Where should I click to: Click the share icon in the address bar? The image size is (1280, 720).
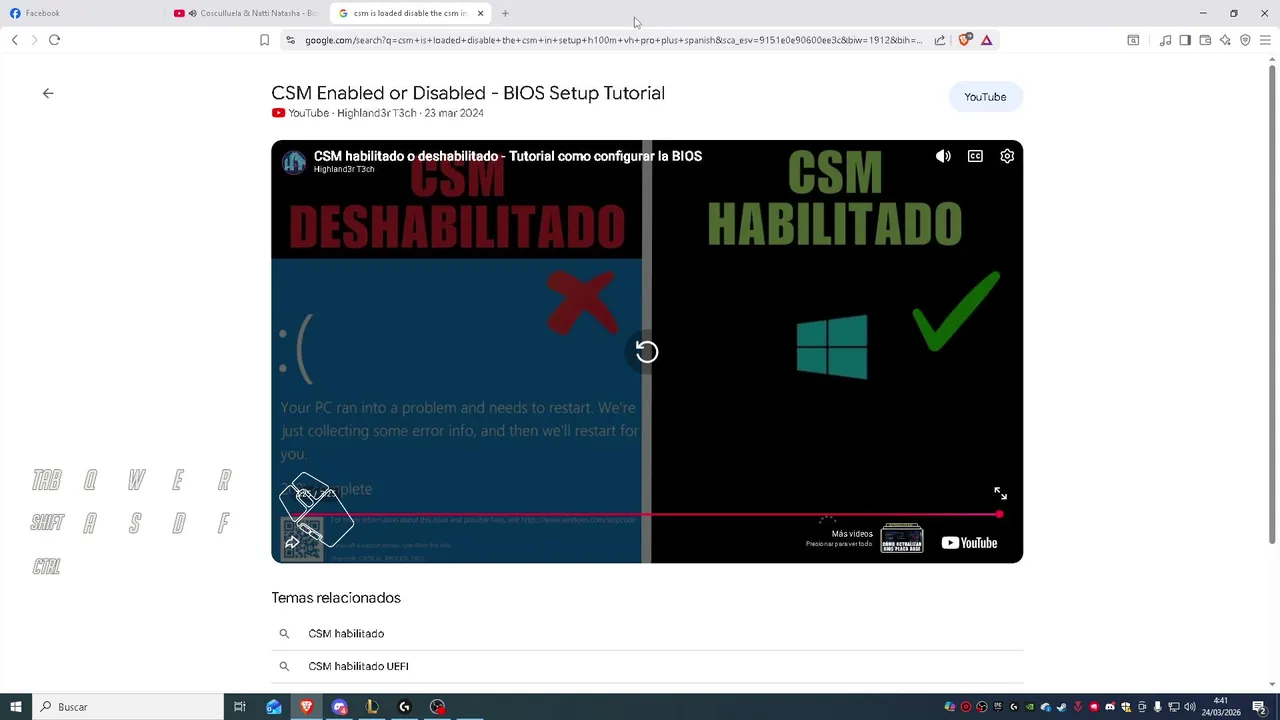click(x=940, y=40)
